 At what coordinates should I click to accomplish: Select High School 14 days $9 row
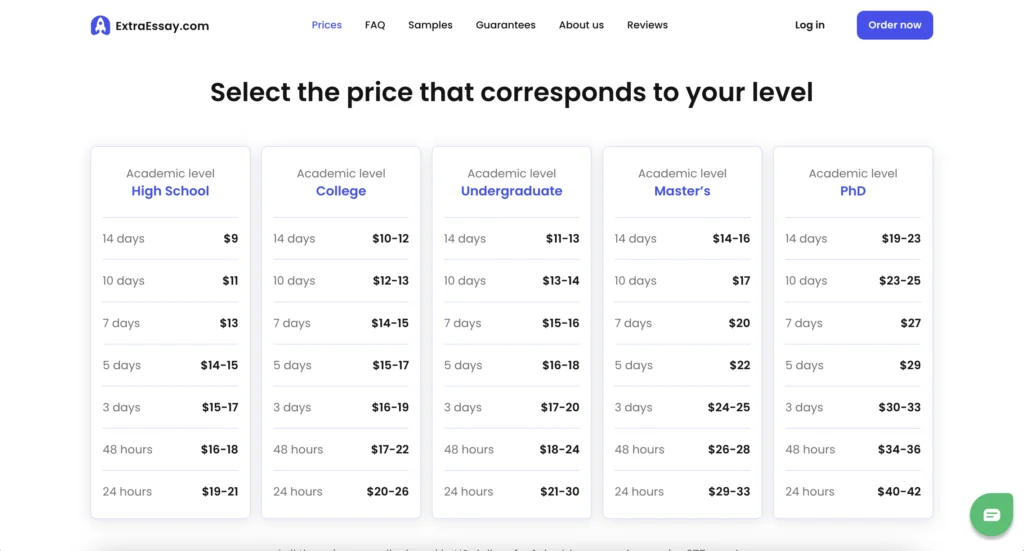click(x=170, y=238)
